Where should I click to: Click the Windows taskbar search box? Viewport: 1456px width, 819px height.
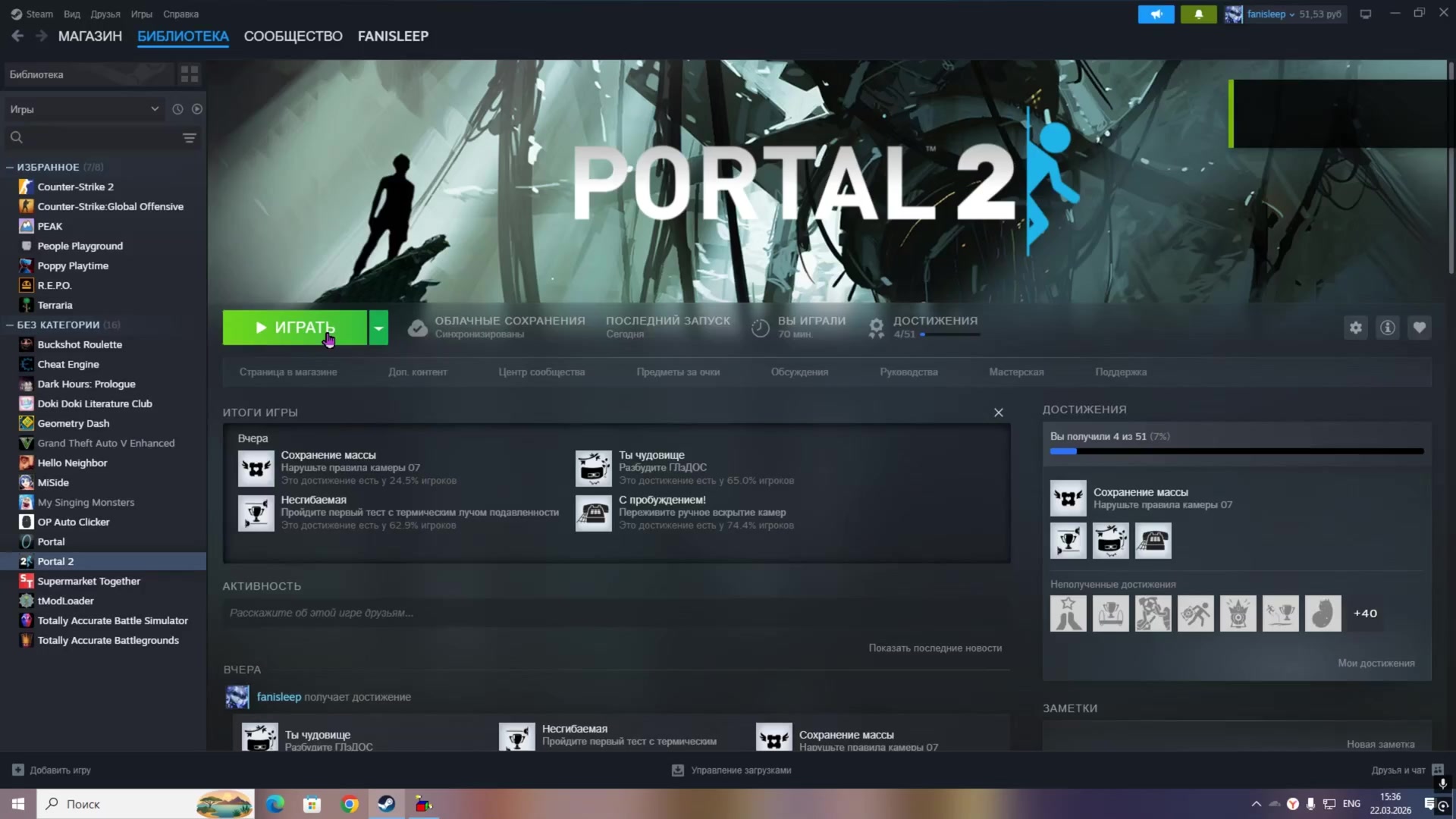tap(146, 804)
